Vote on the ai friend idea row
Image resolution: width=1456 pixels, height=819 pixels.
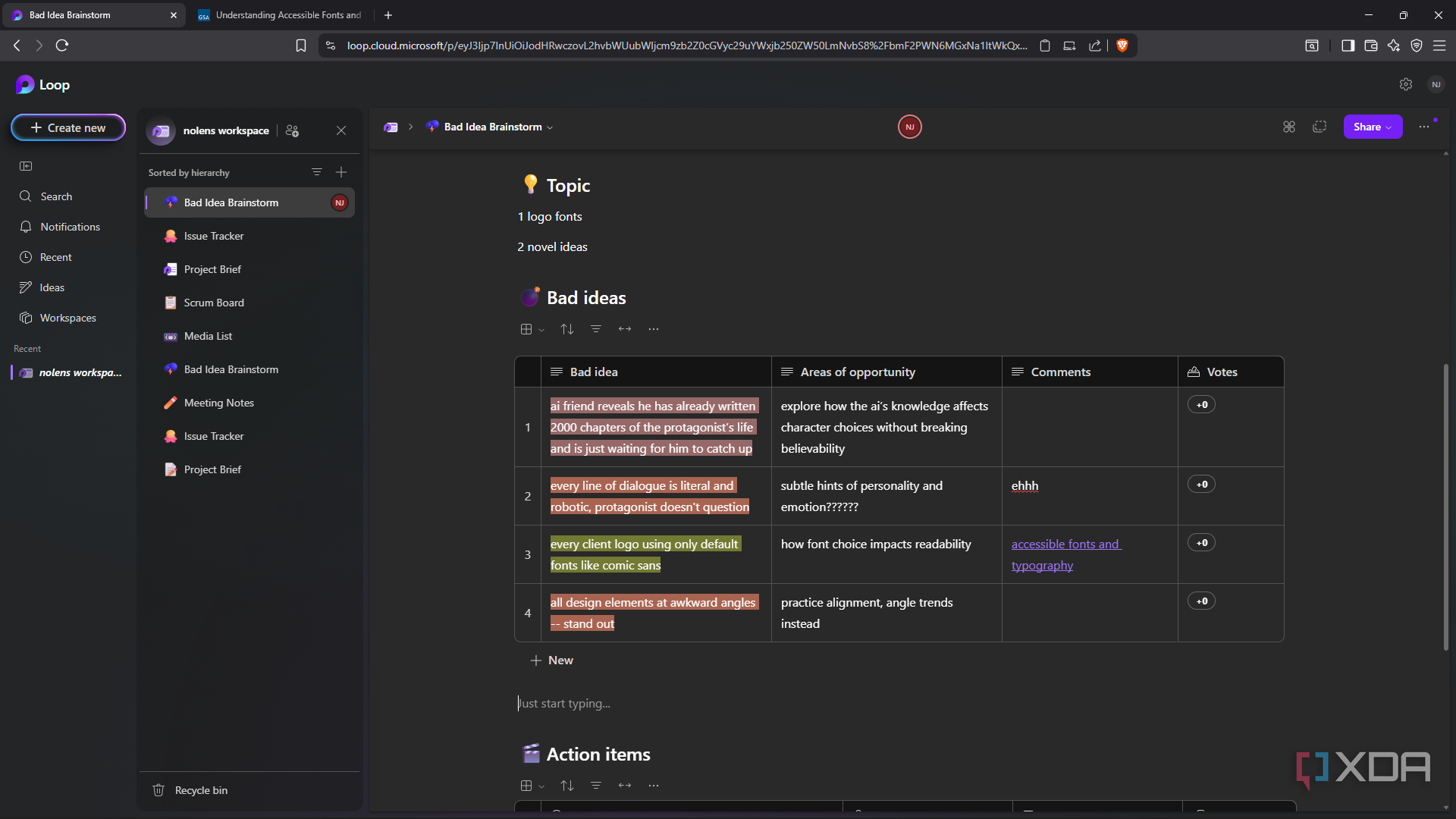click(1202, 405)
